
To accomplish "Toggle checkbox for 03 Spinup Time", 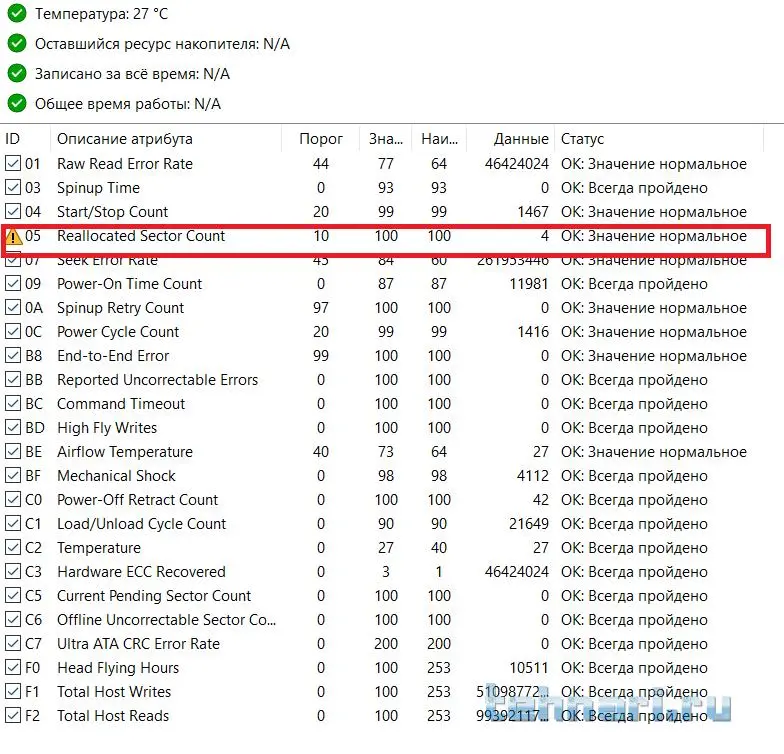I will (x=12, y=188).
